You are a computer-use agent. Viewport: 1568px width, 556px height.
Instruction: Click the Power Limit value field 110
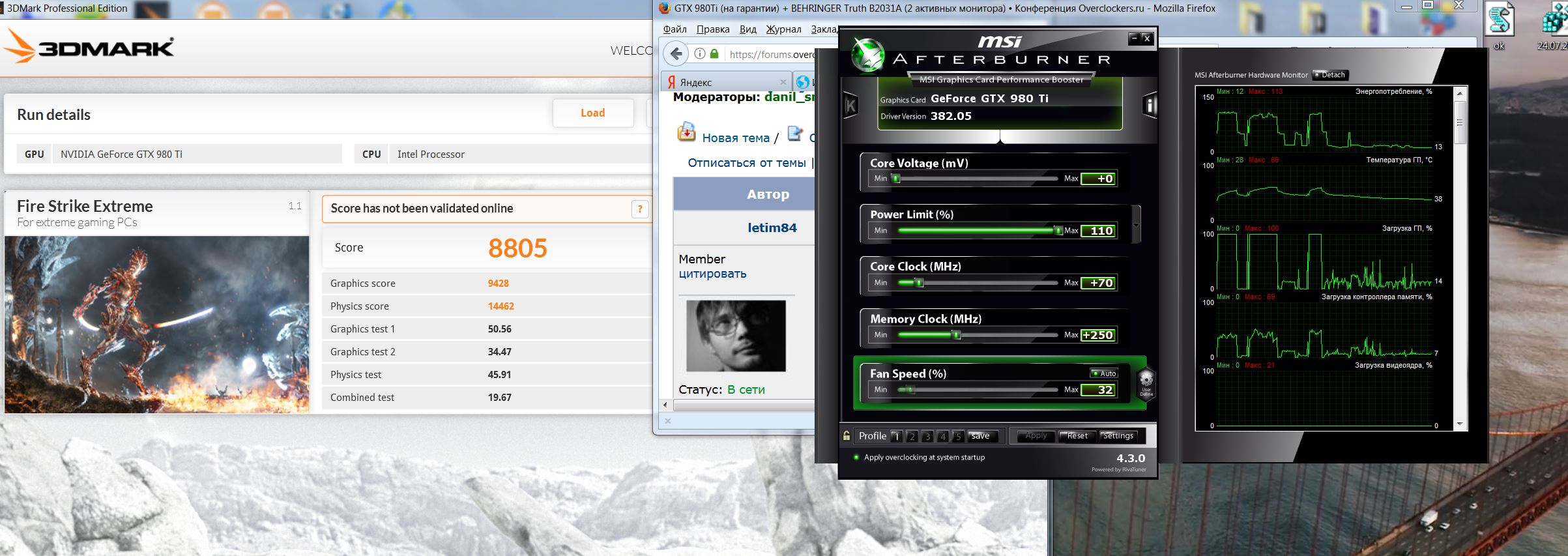tap(1099, 231)
